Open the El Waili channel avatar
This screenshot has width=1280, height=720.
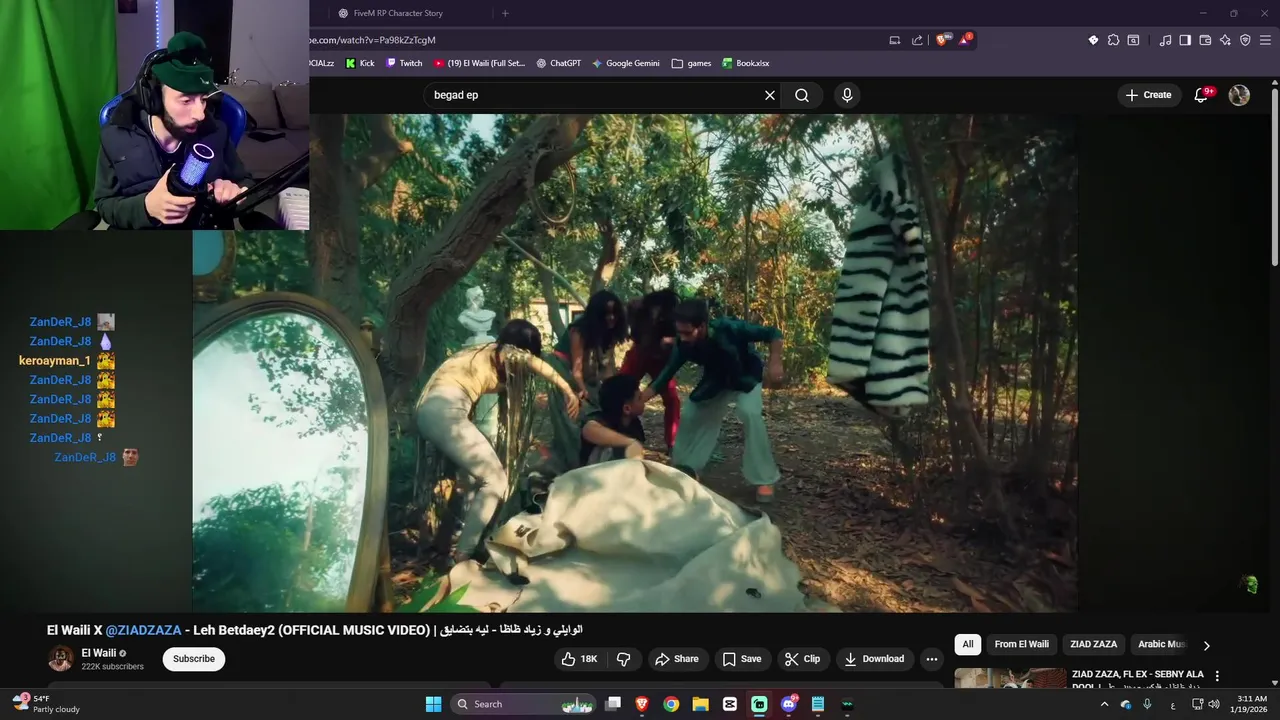[x=61, y=659]
